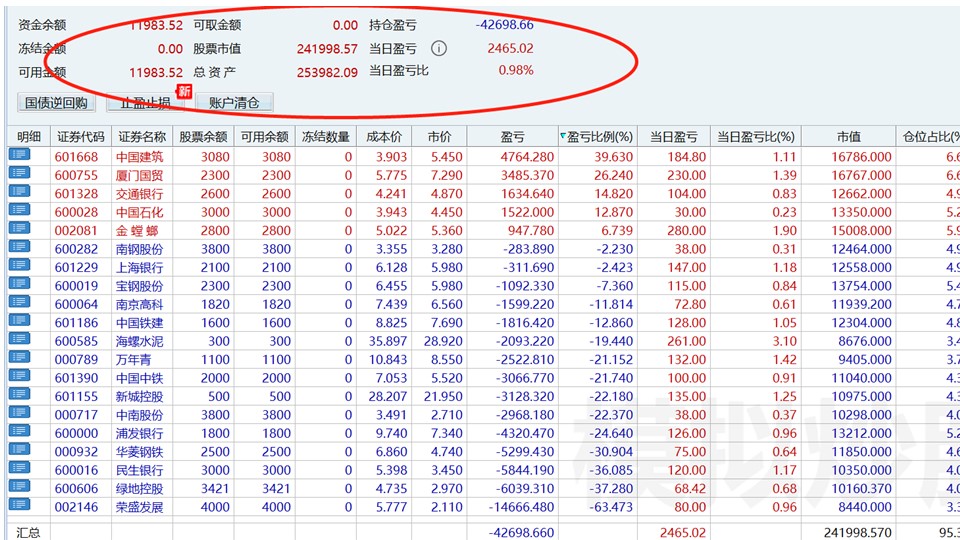Sort by 证券名称 column header
The width and height of the screenshot is (960, 540).
pyautogui.click(x=142, y=137)
